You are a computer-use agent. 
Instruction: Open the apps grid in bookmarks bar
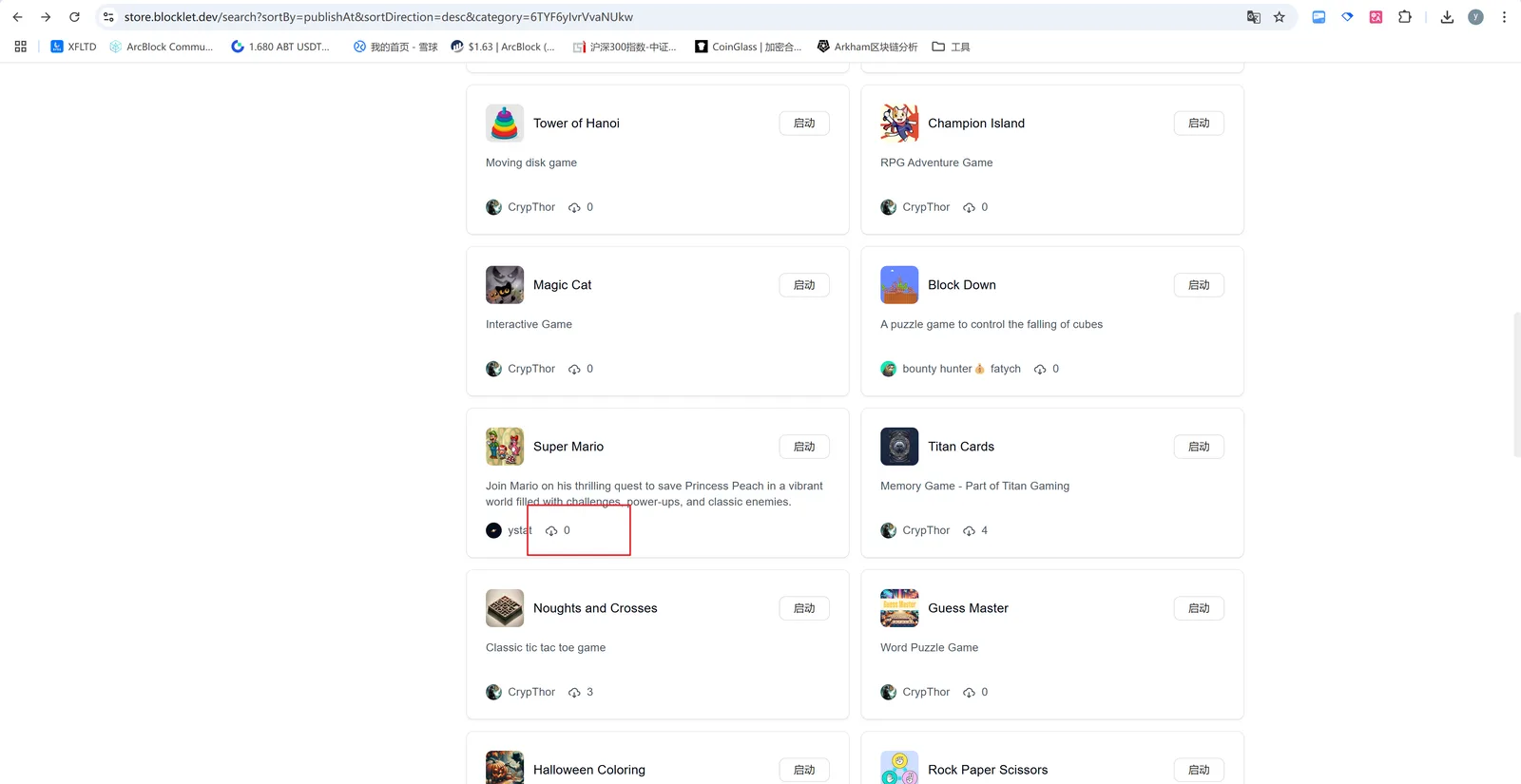tap(21, 47)
